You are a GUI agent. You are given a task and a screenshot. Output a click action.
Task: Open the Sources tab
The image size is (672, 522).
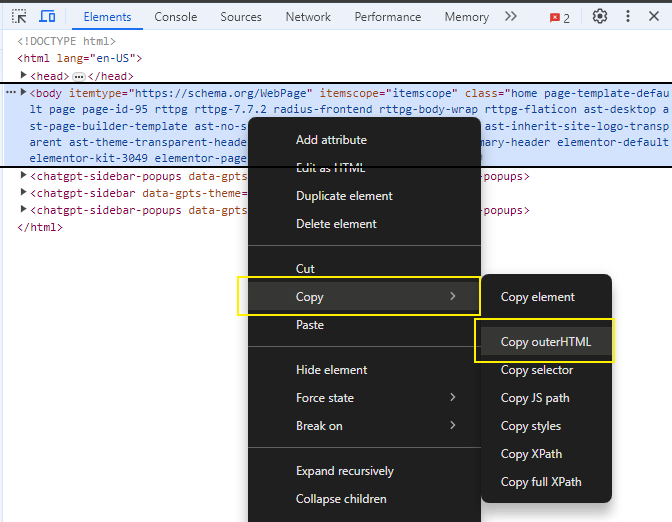241,17
